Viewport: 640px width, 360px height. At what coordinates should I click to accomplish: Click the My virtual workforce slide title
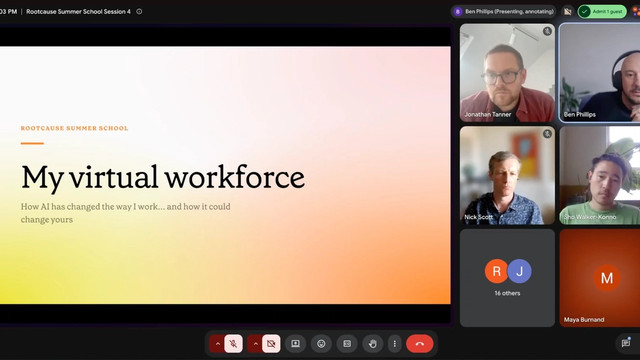click(x=163, y=177)
